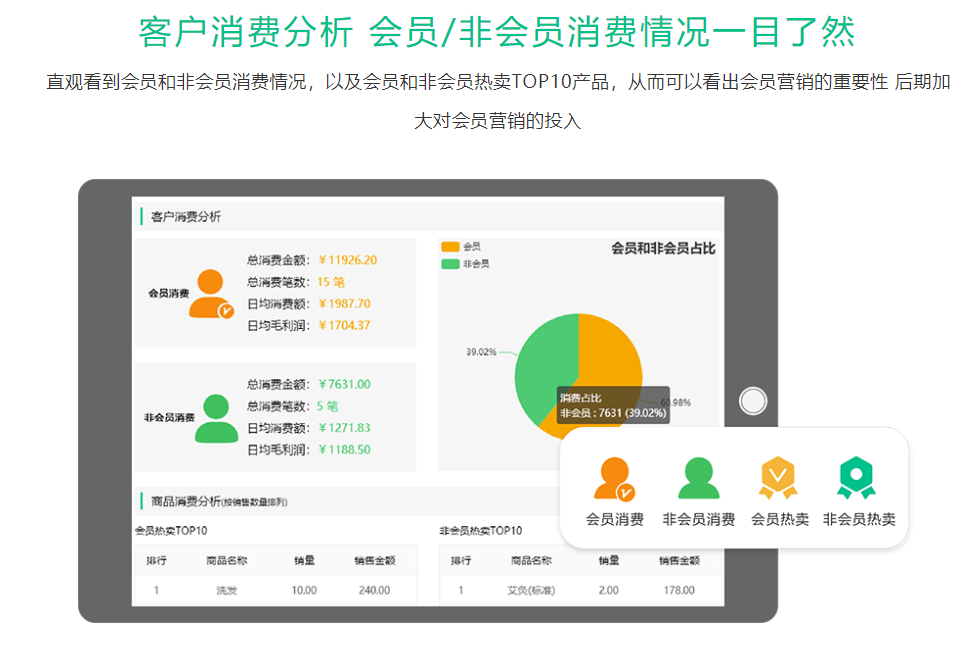
Task: Sort by 销量 column in the 会员热卖TOP10 table
Action: 305,560
